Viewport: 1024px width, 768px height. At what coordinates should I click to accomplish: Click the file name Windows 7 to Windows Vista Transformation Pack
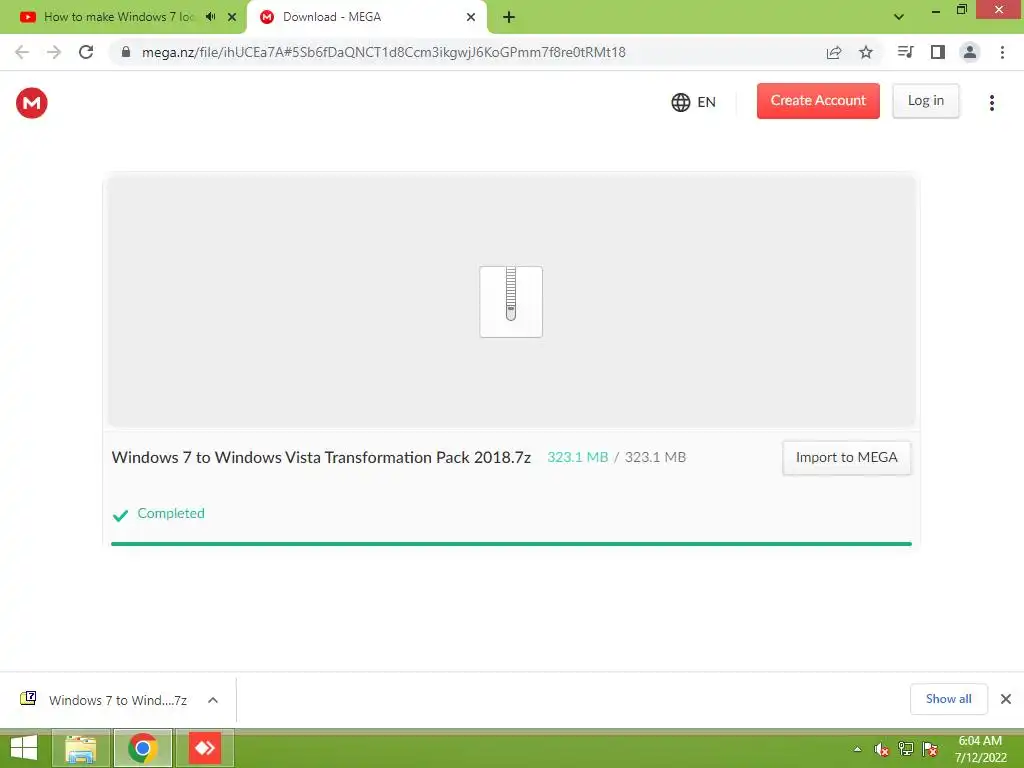(x=321, y=457)
